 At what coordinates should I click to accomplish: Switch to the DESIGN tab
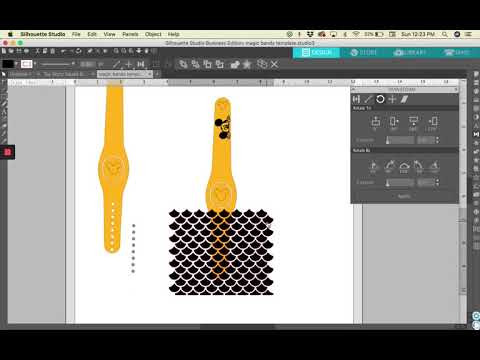pyautogui.click(x=317, y=53)
